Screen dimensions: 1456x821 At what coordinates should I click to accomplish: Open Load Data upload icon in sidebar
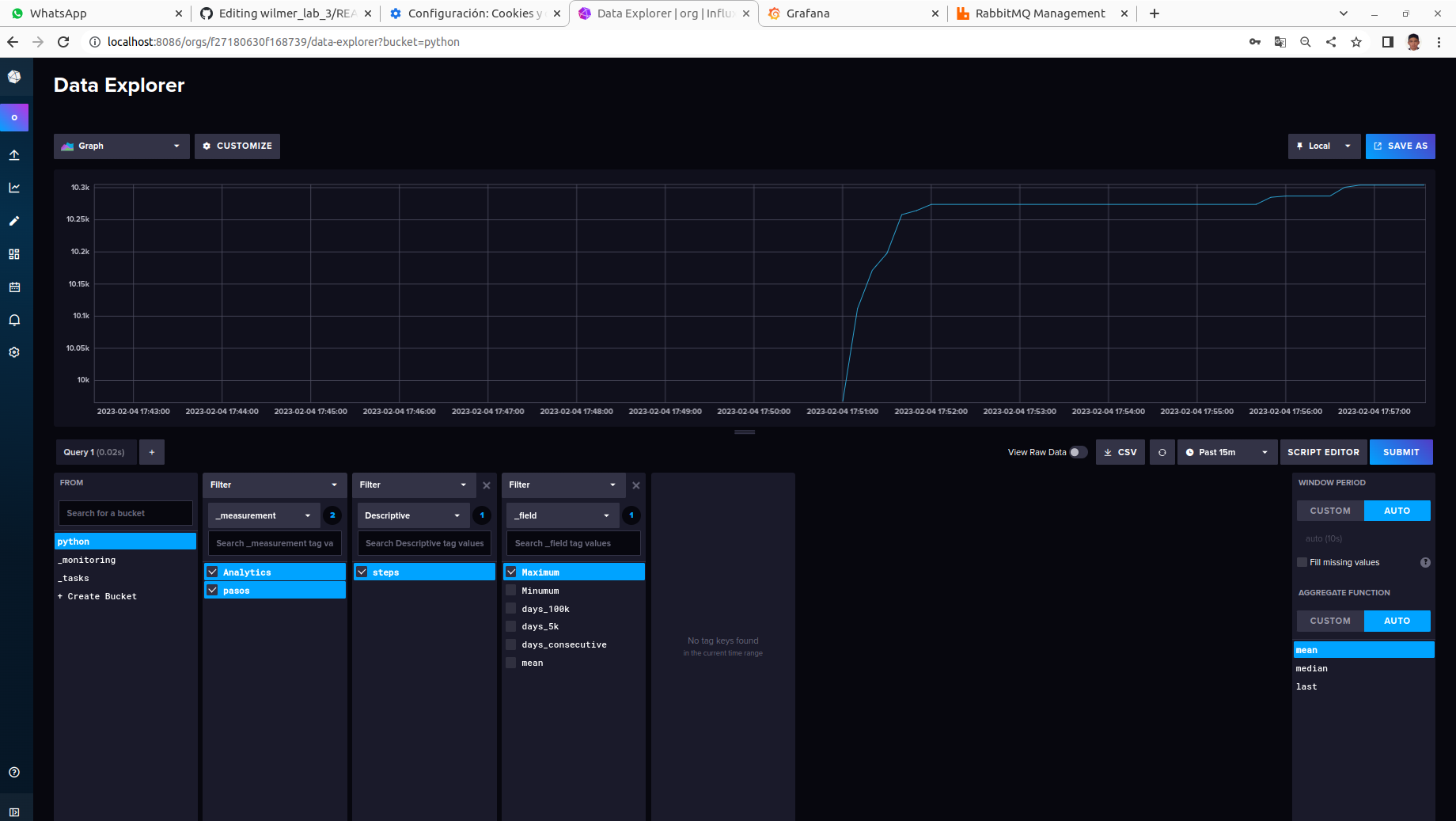(14, 155)
